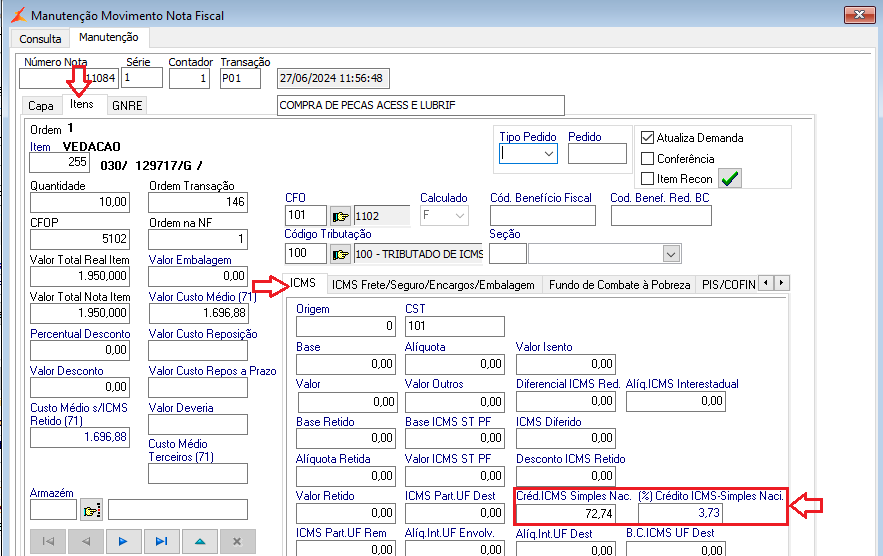
Task: Open Fundo de Combate à Pobreza tab
Action: pos(619,285)
